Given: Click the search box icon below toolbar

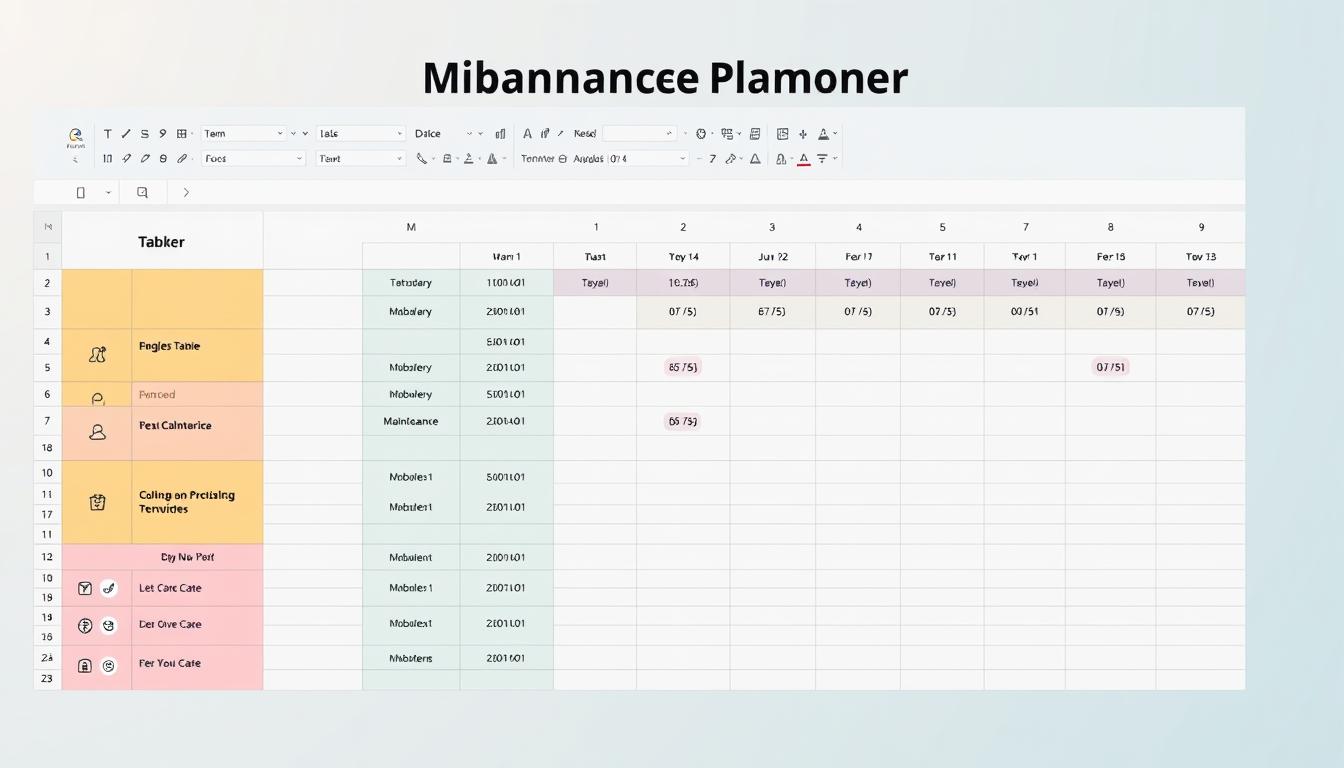Looking at the screenshot, I should tap(142, 192).
